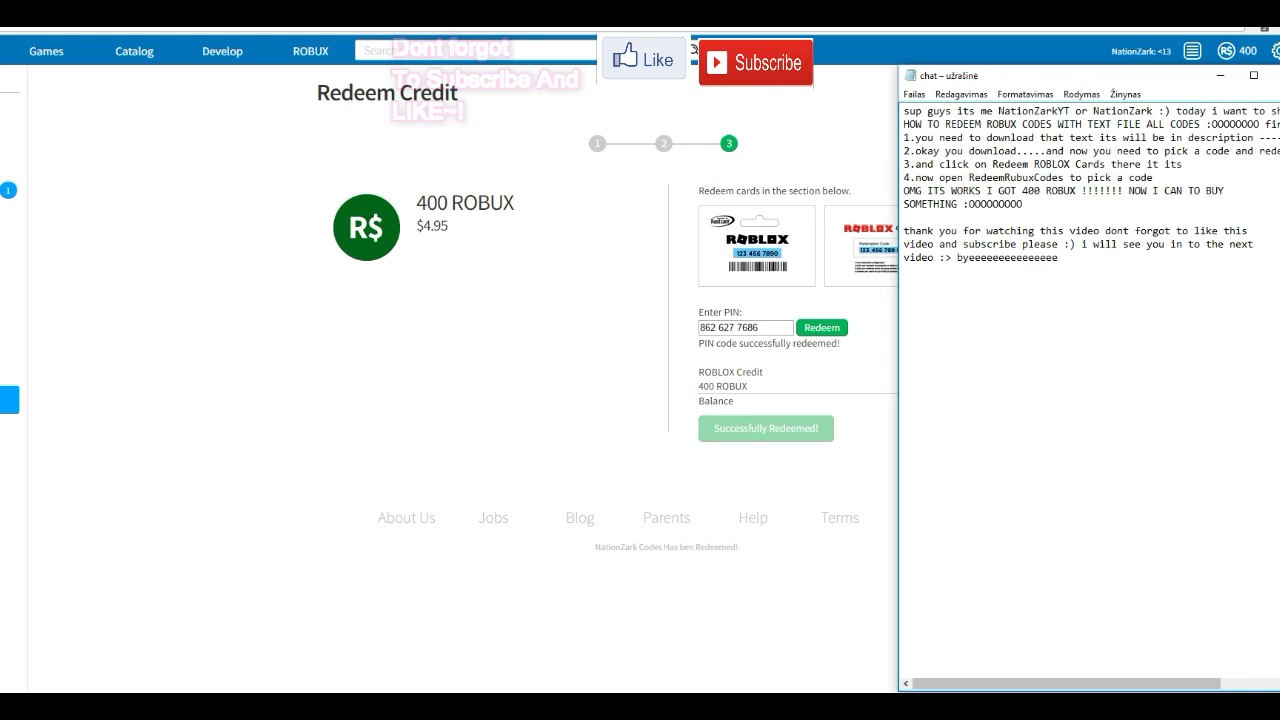
Task: Open the Failas menu in Notepad
Action: click(914, 95)
